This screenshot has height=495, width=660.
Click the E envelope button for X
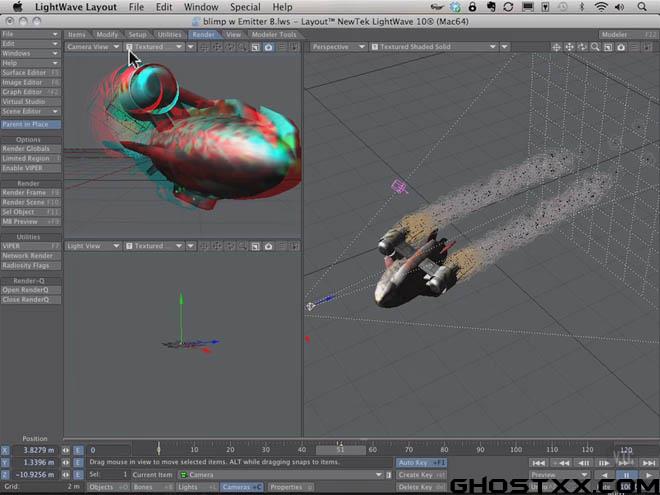pos(78,450)
